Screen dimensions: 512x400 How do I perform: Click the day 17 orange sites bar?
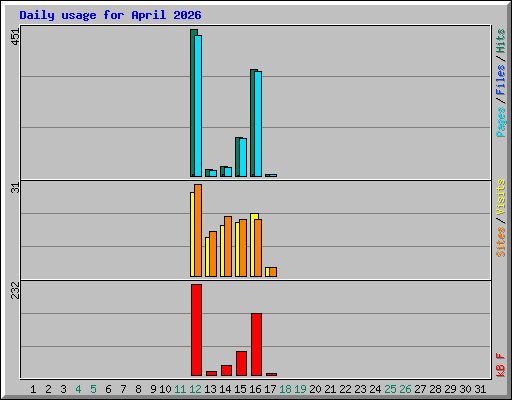click(273, 272)
